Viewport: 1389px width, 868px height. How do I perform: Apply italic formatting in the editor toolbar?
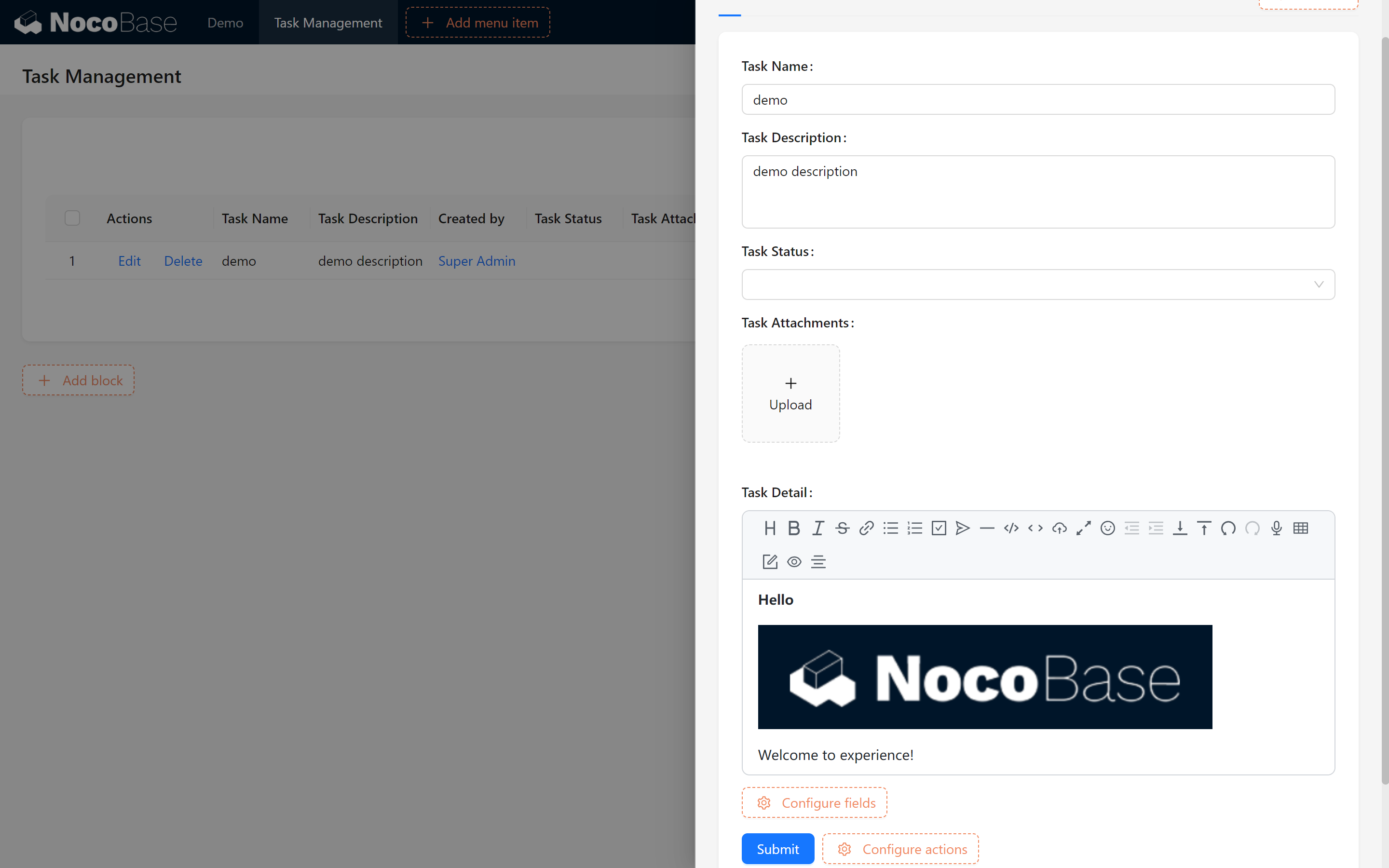pyautogui.click(x=818, y=528)
